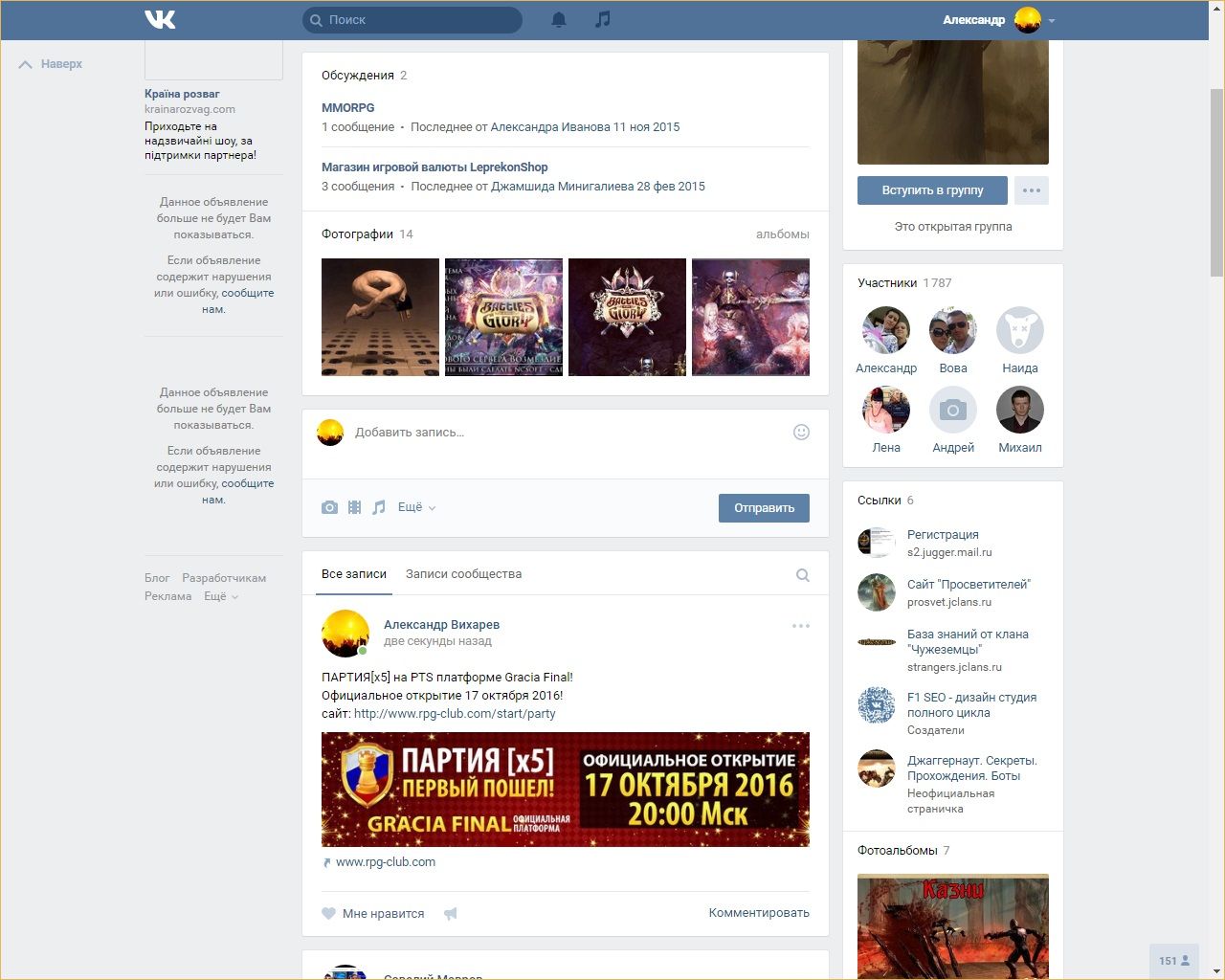
Task: Like the post with Мне нравится
Action: coord(373,914)
